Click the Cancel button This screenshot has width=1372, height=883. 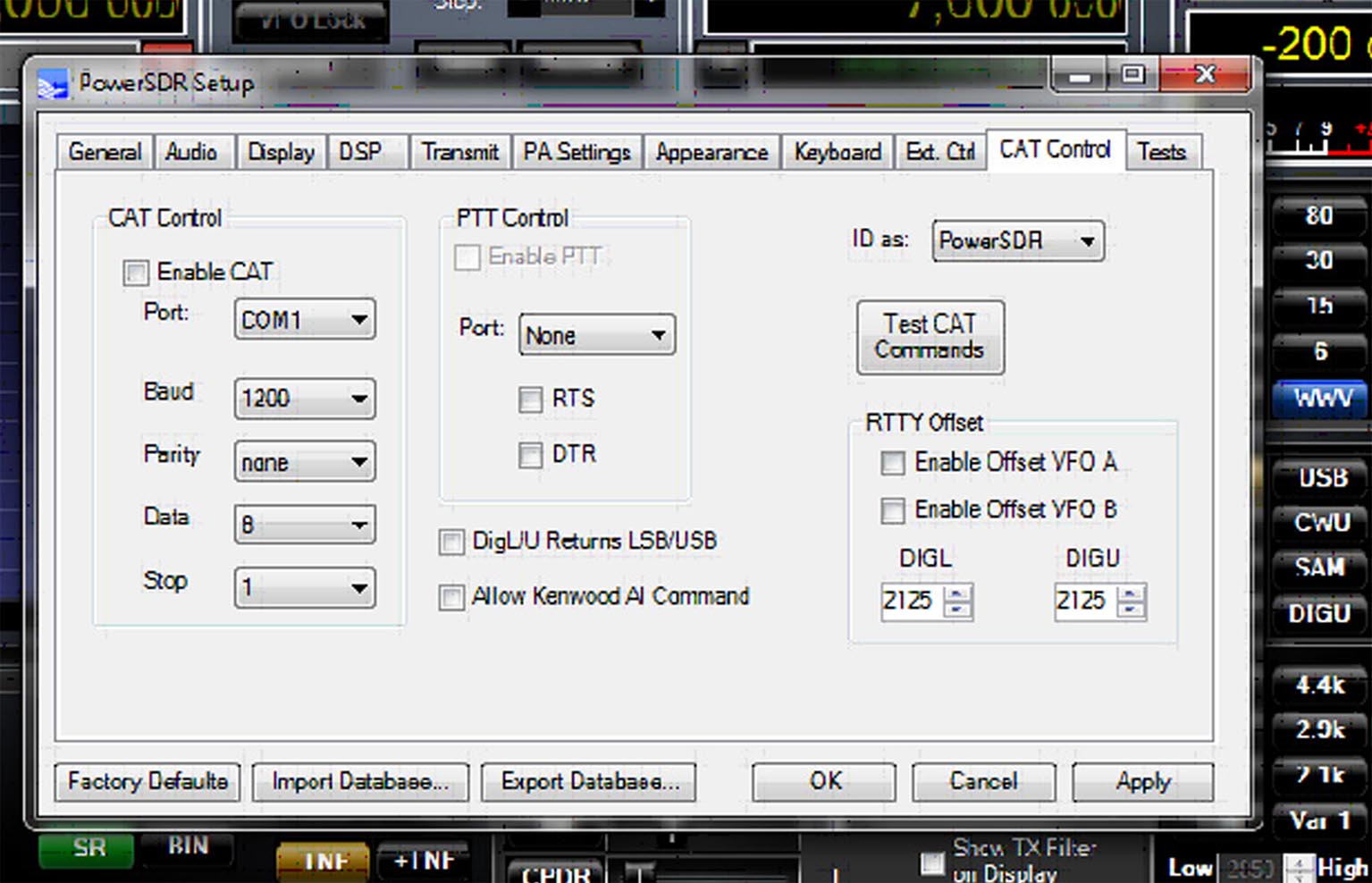983,782
